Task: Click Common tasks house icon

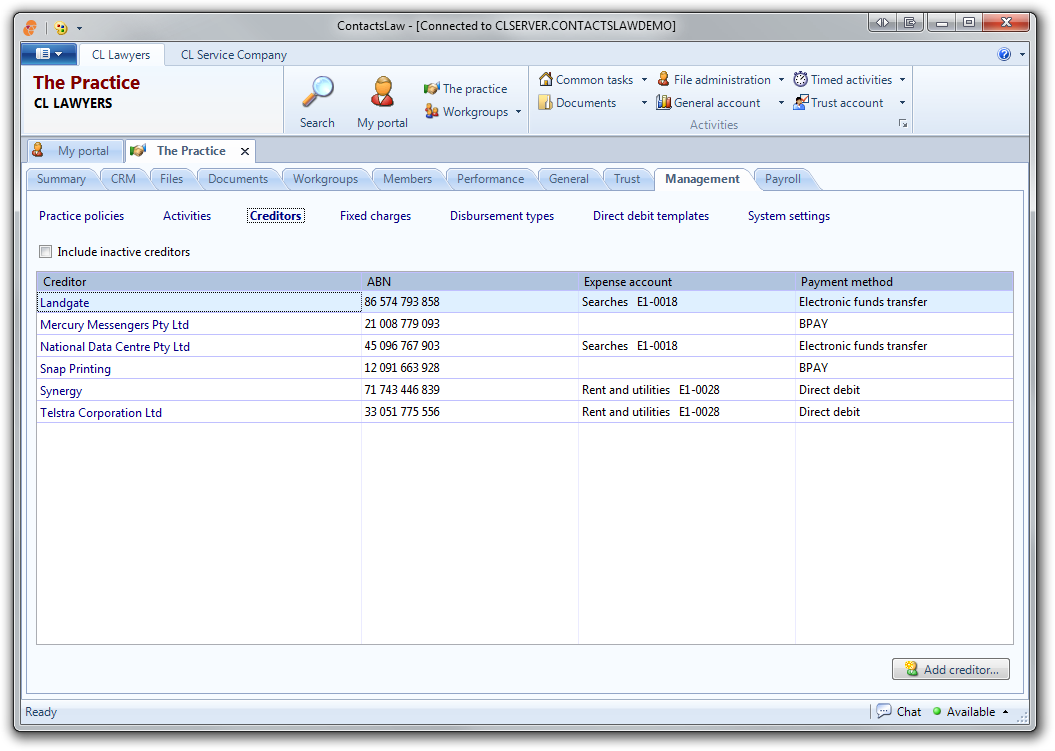Action: pyautogui.click(x=546, y=79)
